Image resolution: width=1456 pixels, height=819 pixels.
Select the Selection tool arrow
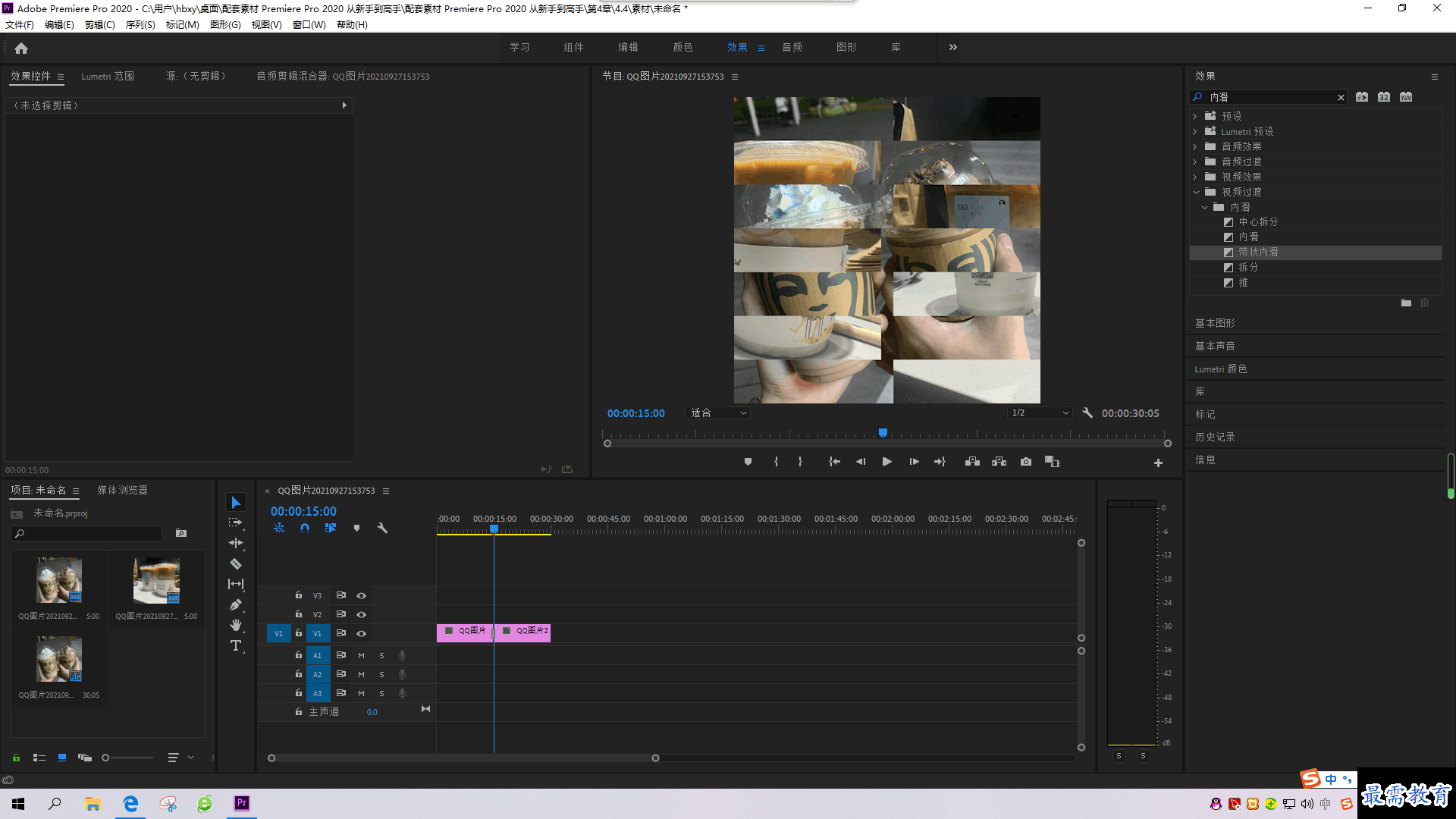click(236, 503)
